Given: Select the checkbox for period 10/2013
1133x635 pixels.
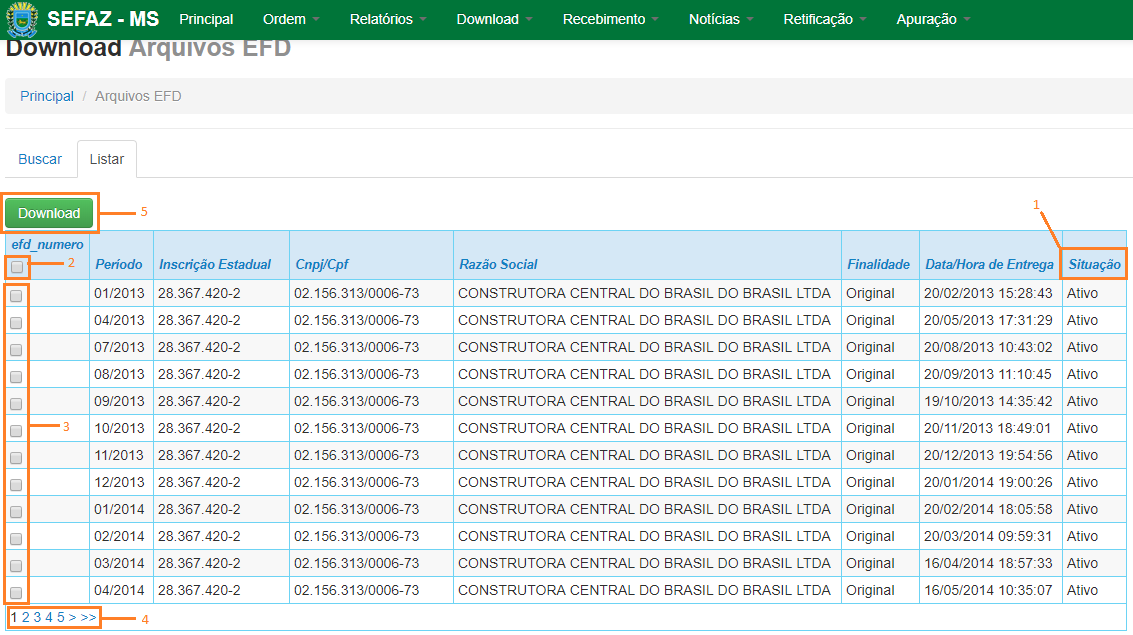Looking at the screenshot, I should (x=16, y=431).
